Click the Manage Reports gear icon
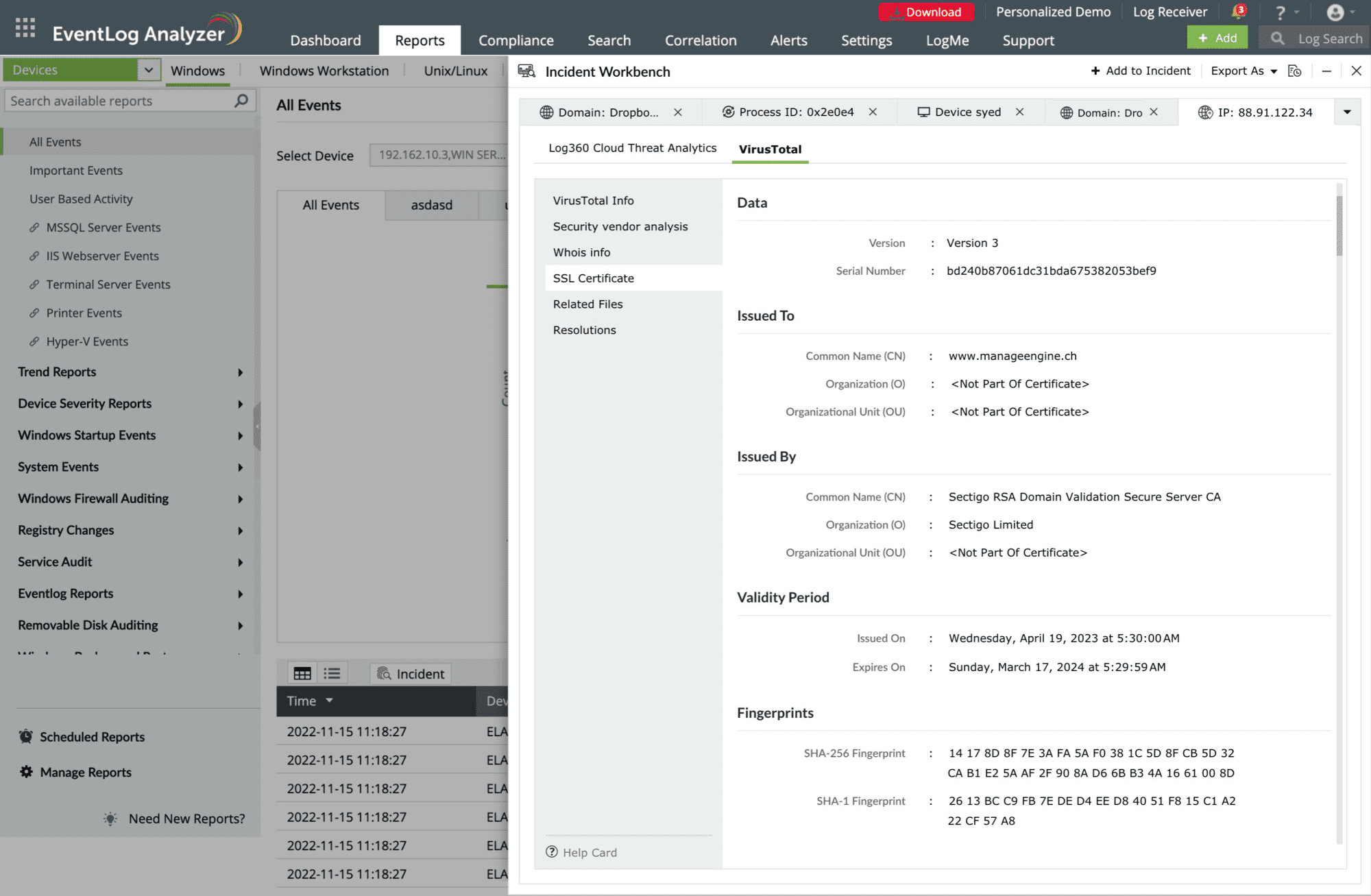1371x896 pixels. [26, 771]
